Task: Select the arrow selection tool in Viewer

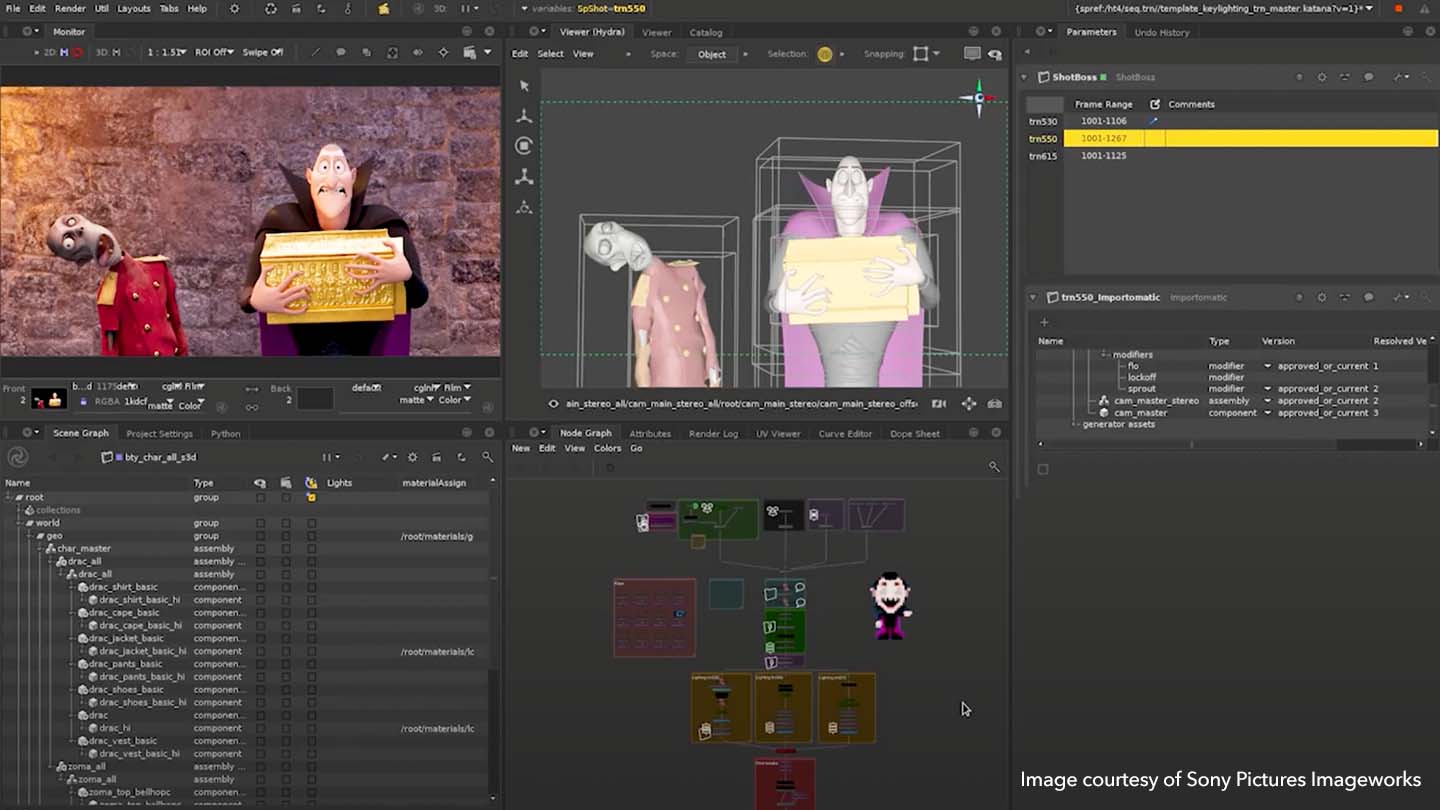Action: (524, 87)
